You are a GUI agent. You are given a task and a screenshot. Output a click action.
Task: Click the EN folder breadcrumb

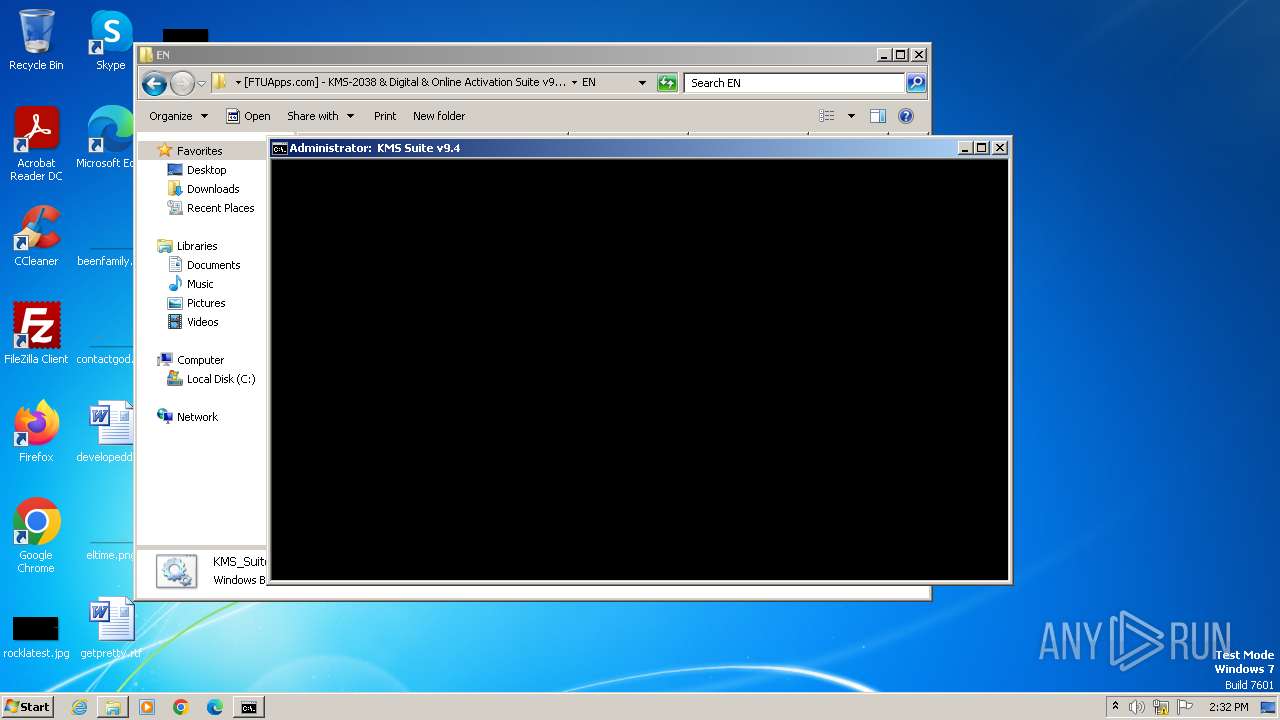coord(589,83)
